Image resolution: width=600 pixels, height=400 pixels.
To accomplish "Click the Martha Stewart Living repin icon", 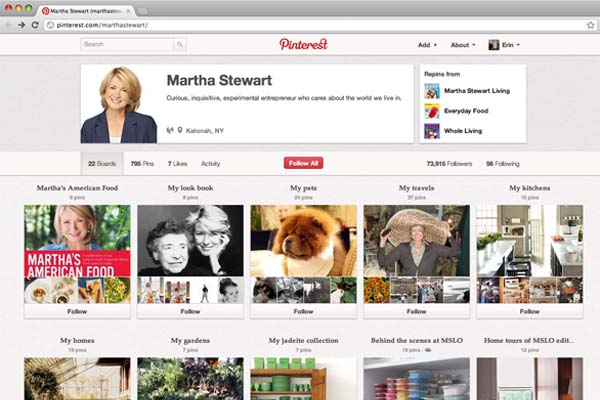I will click(431, 91).
